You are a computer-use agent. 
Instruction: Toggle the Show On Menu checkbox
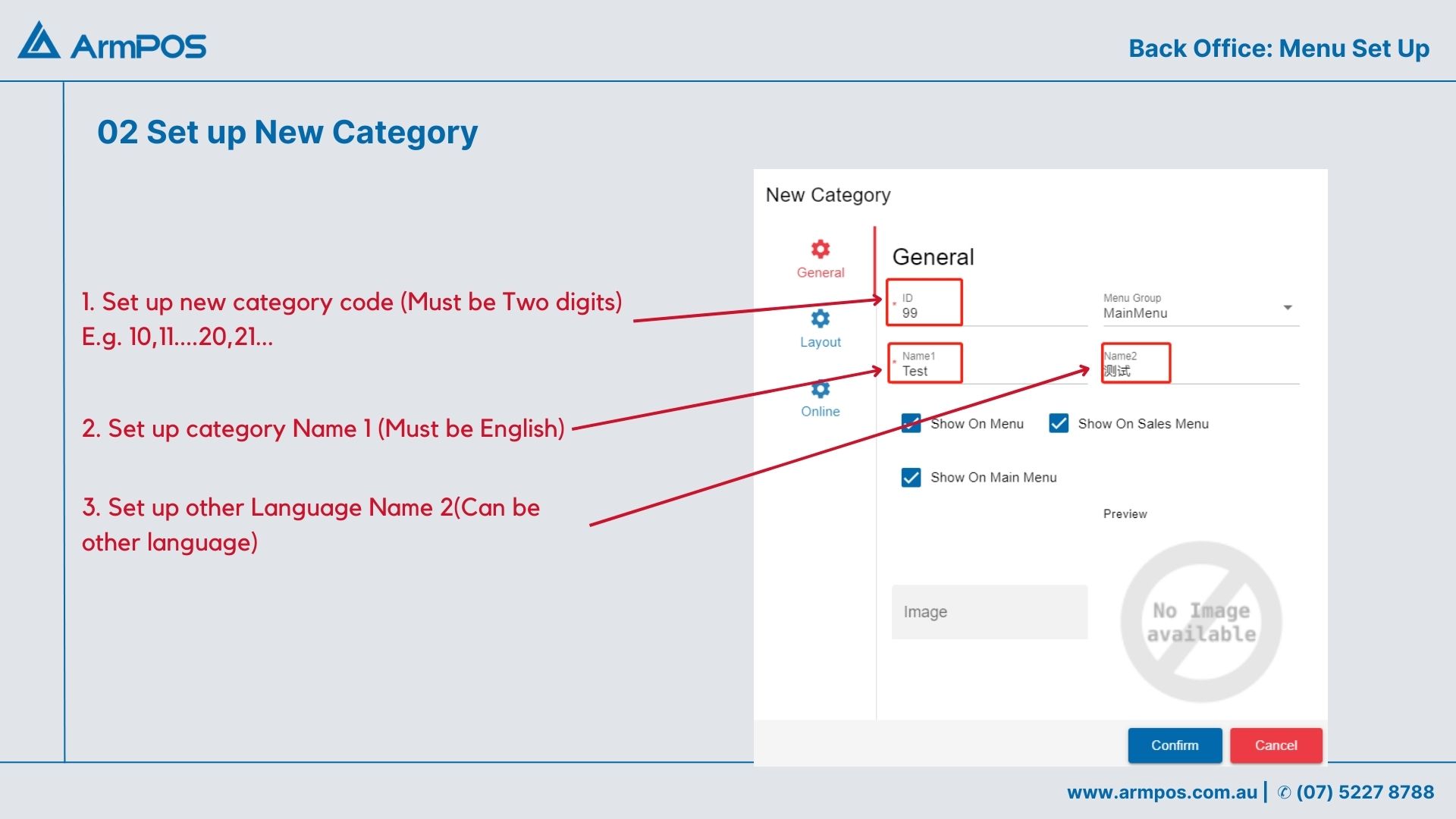coord(911,423)
